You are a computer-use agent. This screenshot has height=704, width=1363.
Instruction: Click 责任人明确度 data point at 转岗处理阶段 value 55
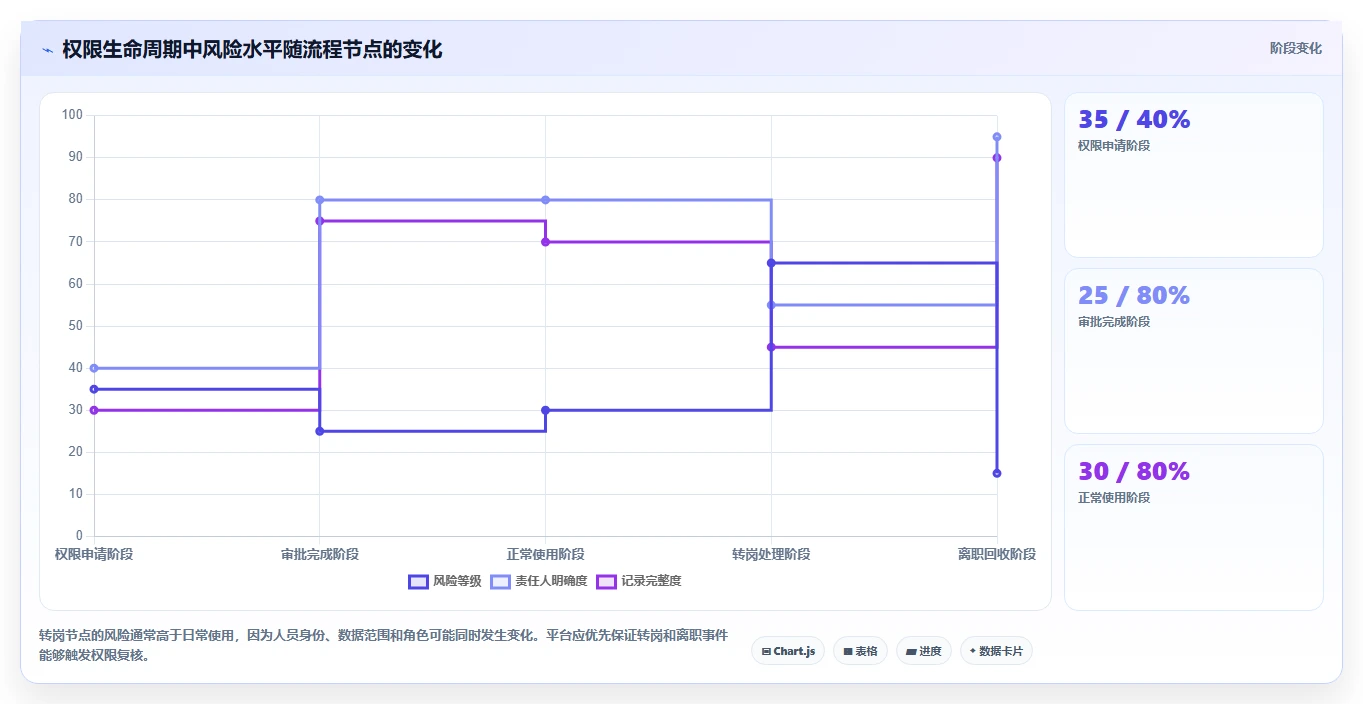coord(771,305)
